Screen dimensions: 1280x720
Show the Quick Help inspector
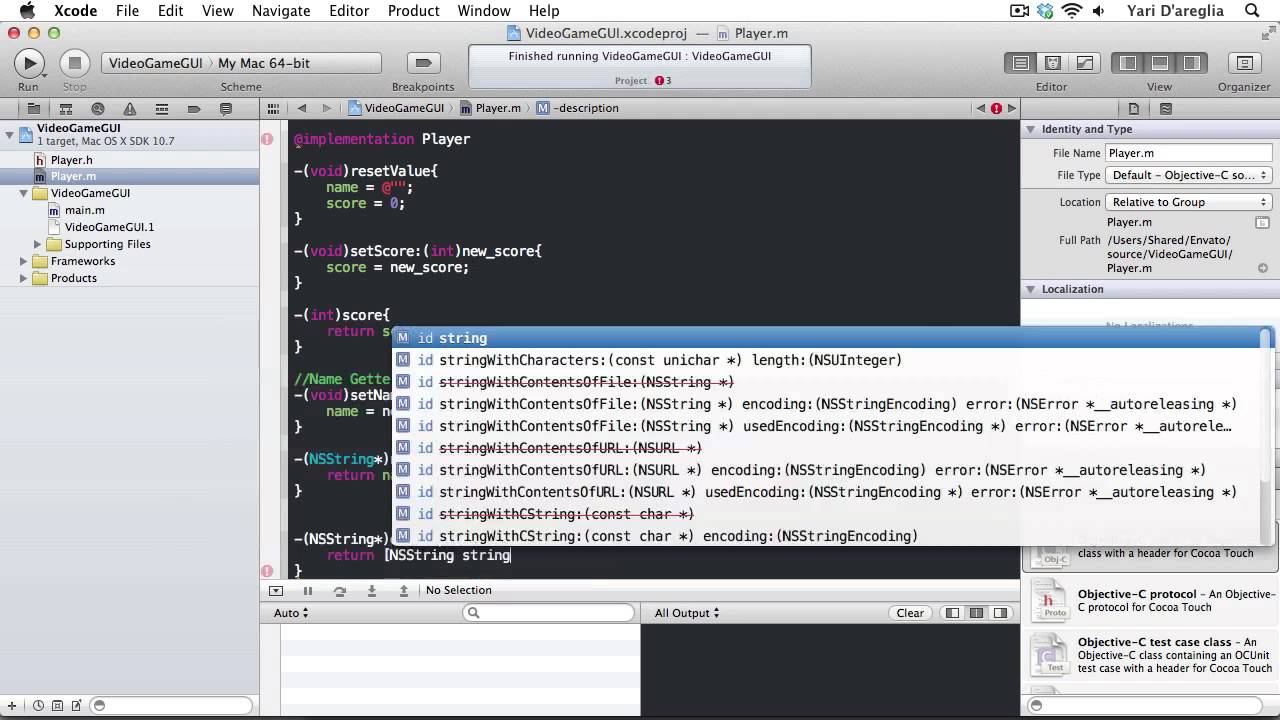[1166, 109]
